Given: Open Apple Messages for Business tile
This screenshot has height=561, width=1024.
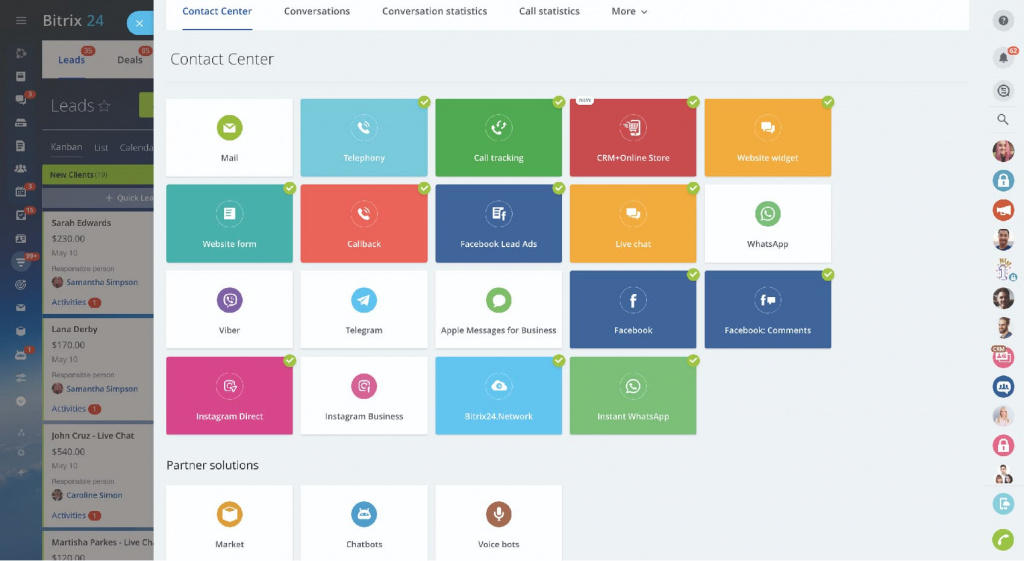Looking at the screenshot, I should coord(498,310).
